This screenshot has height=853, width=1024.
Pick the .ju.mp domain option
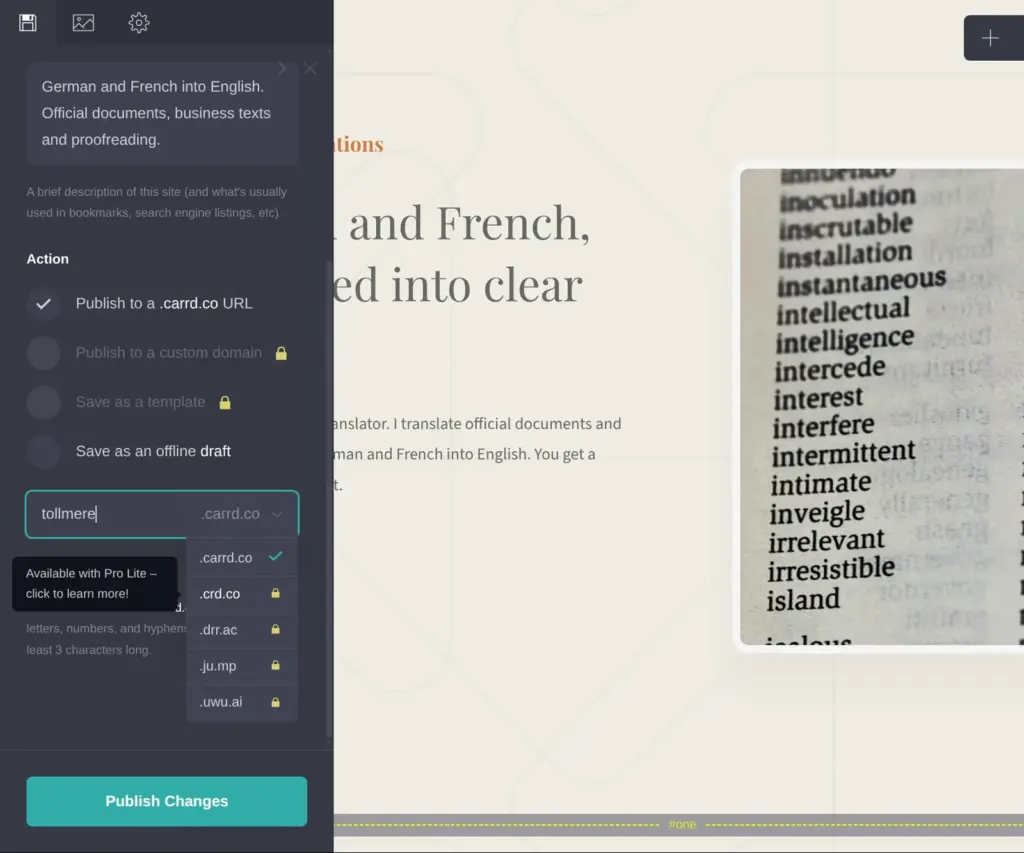[x=242, y=666]
